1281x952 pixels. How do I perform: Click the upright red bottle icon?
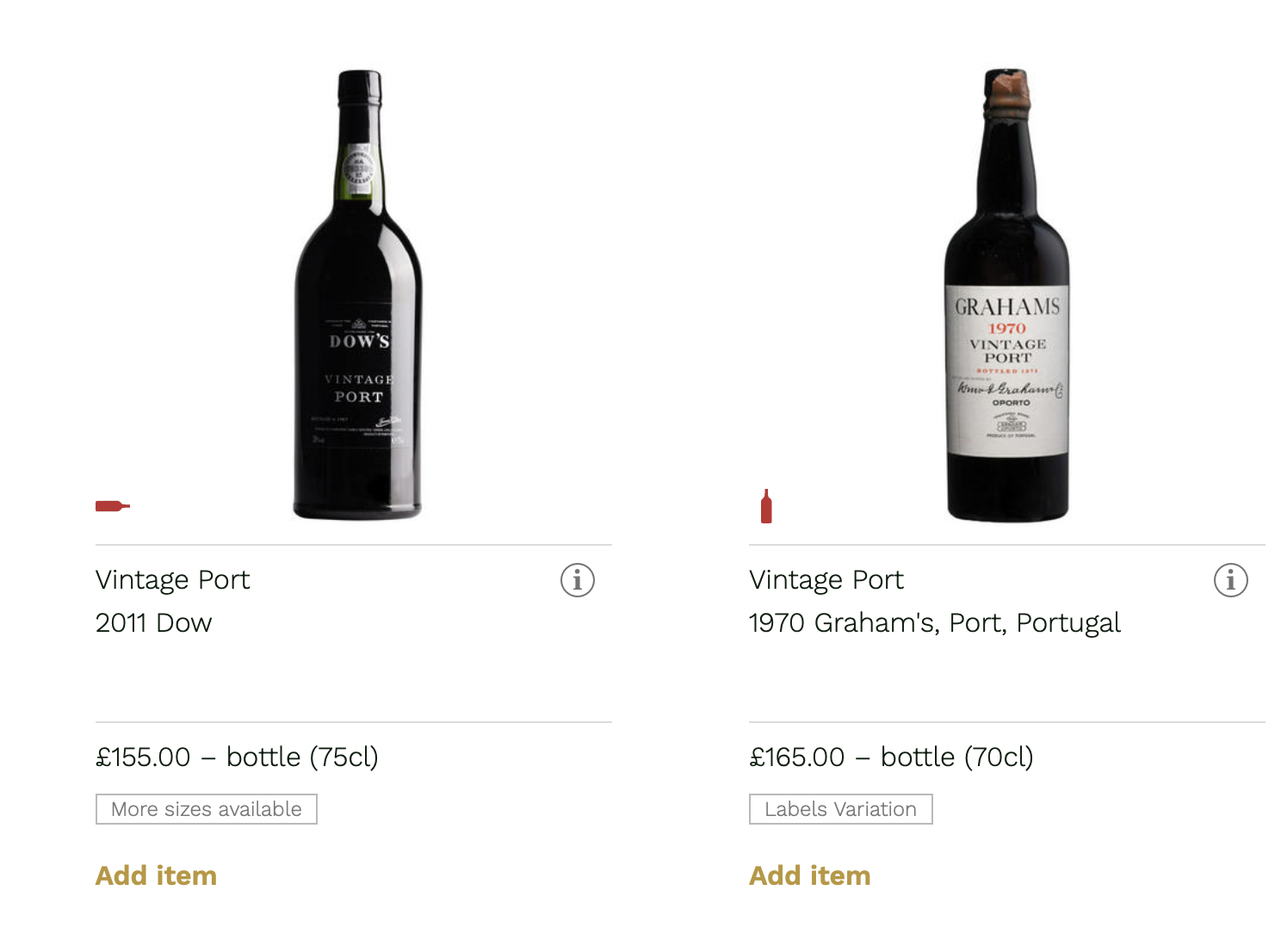point(766,507)
